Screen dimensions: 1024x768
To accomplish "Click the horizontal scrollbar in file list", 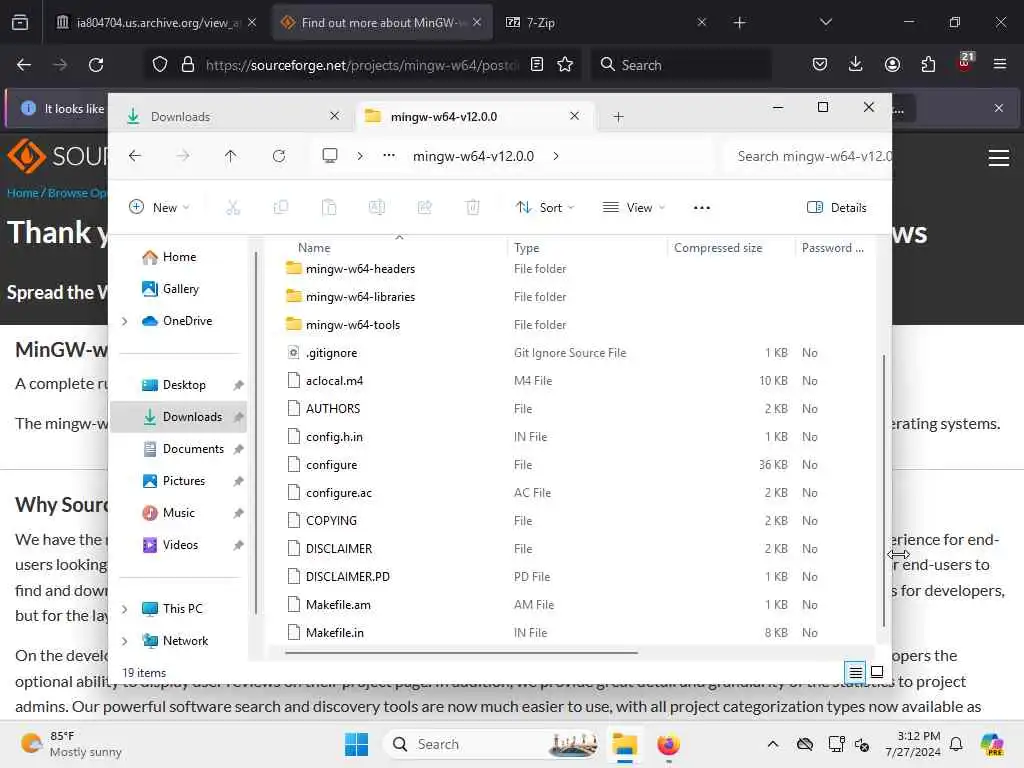I will (461, 652).
